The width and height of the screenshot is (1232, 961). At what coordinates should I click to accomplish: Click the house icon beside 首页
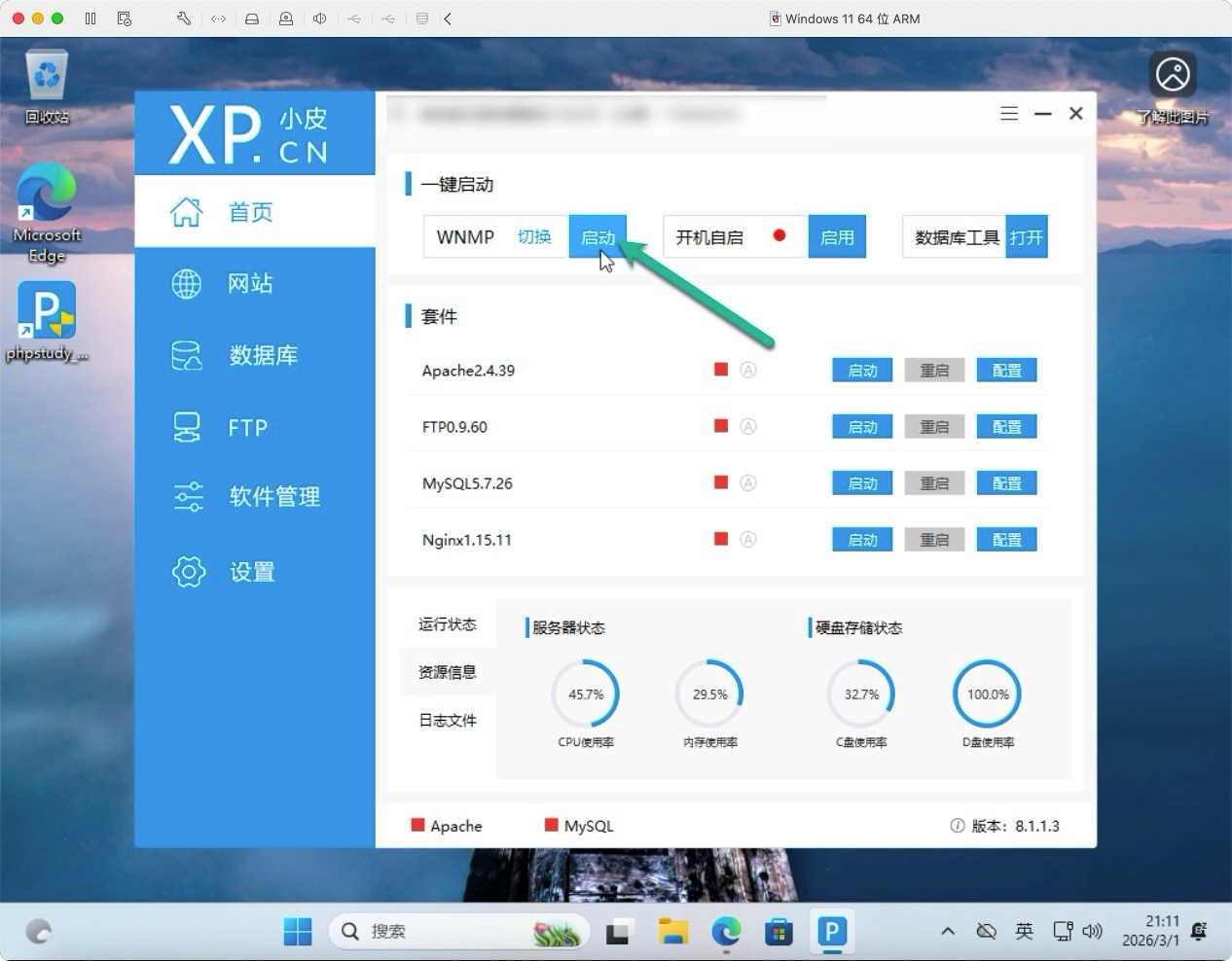(186, 211)
